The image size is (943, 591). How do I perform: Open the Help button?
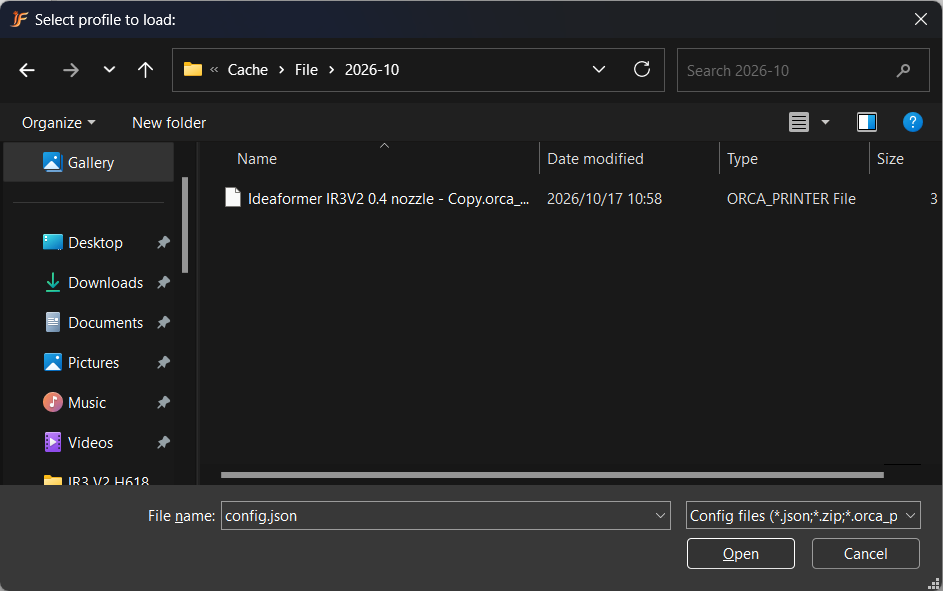pyautogui.click(x=912, y=122)
